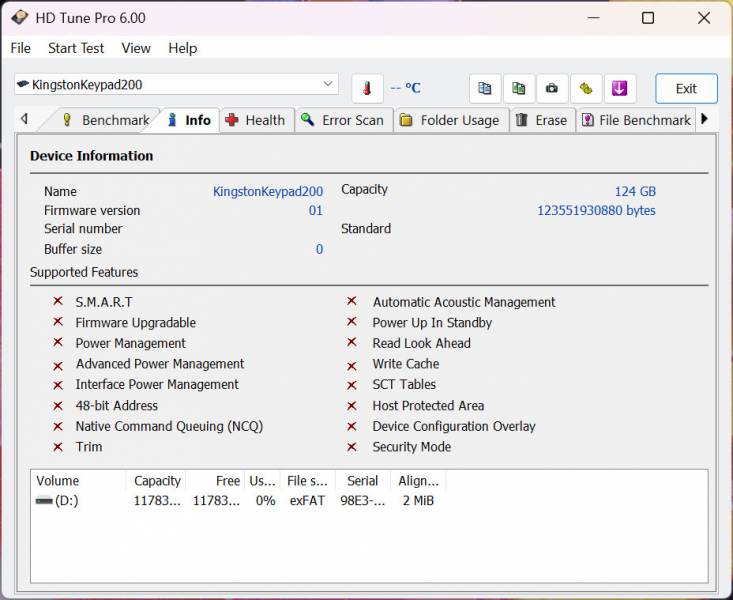Click the temperature thermometer icon

pyautogui.click(x=367, y=88)
